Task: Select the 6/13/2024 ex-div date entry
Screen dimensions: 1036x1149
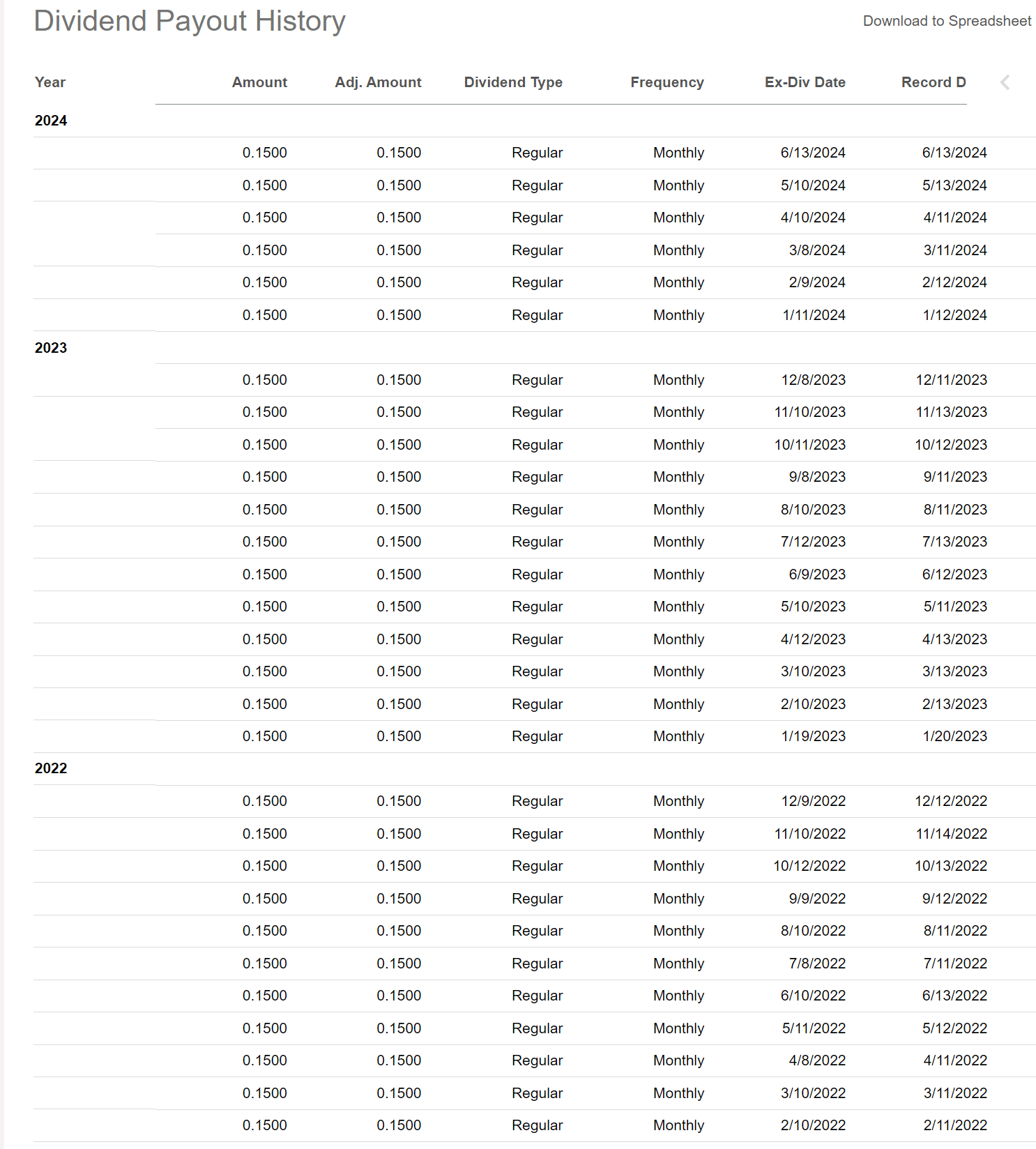Action: [813, 152]
